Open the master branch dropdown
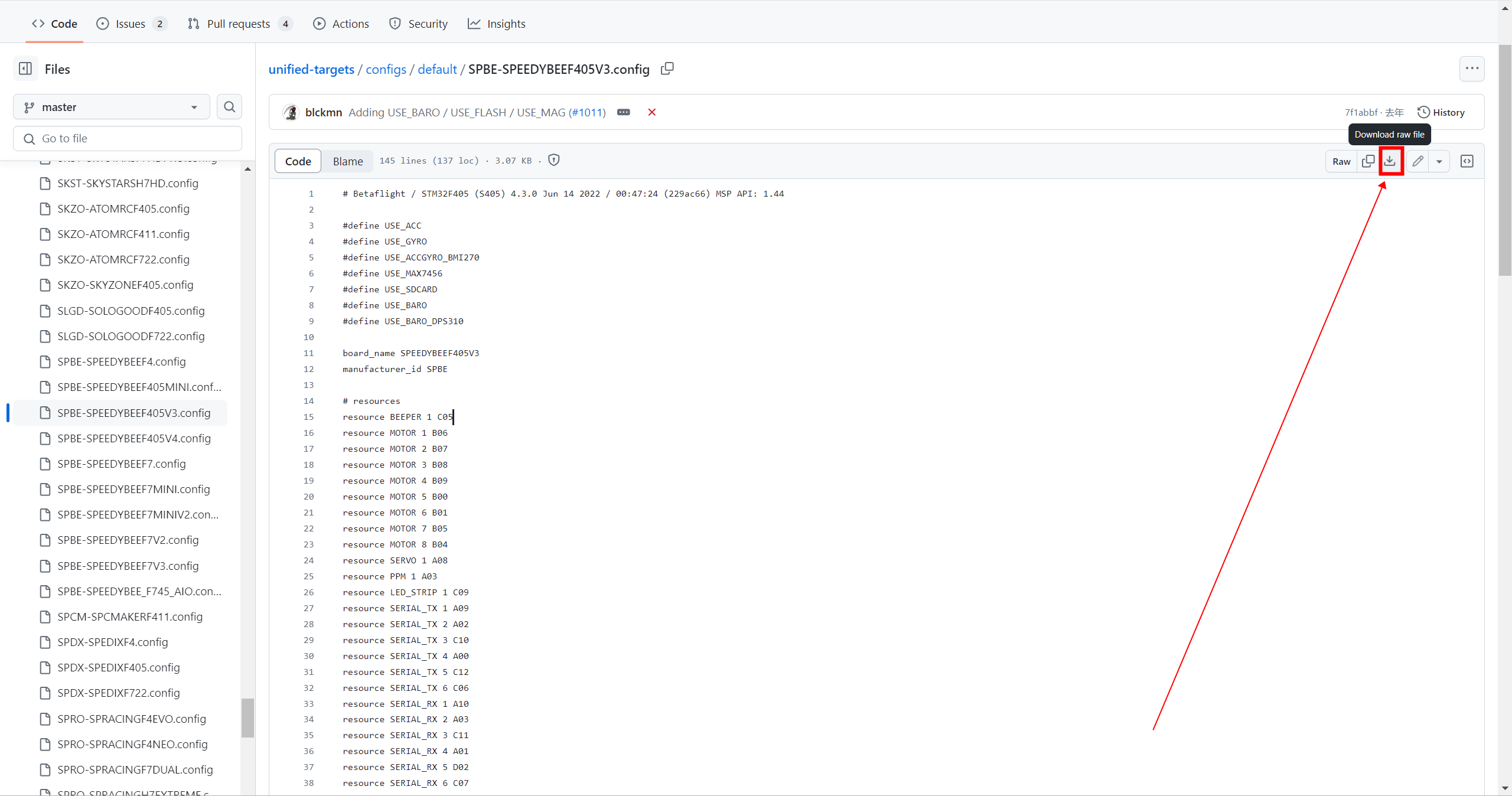1512x796 pixels. (x=112, y=107)
